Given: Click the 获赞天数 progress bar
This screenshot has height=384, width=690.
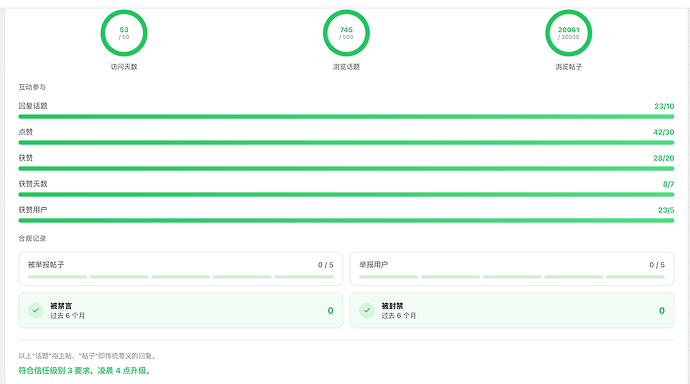Looking at the screenshot, I should coord(346,194).
